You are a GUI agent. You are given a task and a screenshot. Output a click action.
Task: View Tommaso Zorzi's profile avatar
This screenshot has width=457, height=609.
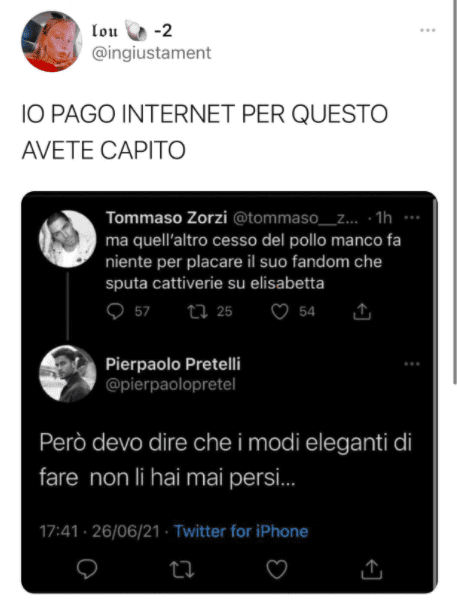coord(68,239)
